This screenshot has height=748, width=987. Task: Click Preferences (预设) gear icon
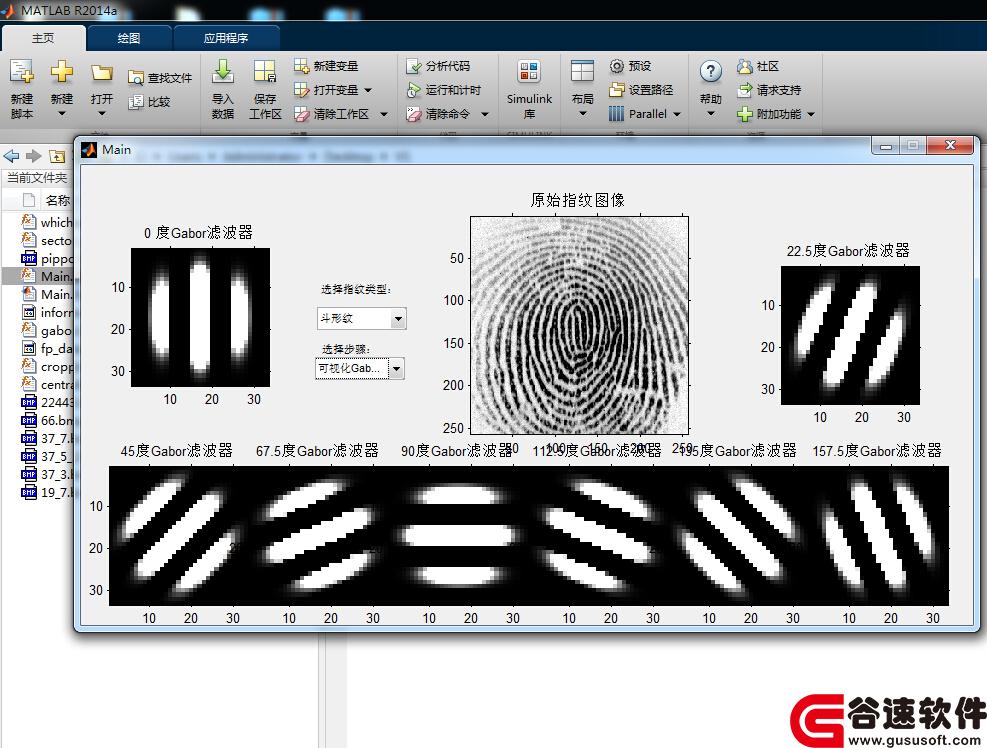tap(617, 66)
